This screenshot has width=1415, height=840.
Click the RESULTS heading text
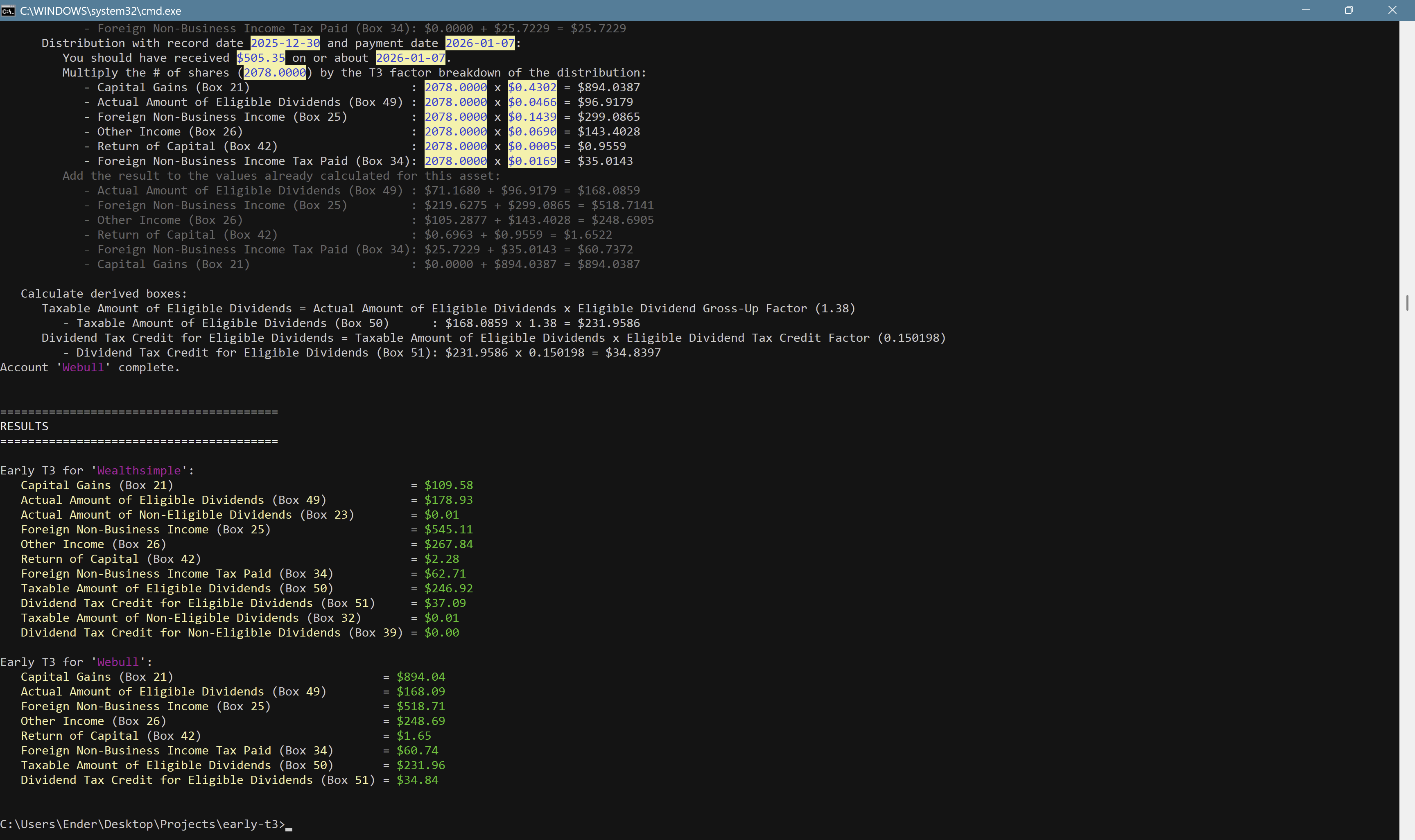pos(24,426)
